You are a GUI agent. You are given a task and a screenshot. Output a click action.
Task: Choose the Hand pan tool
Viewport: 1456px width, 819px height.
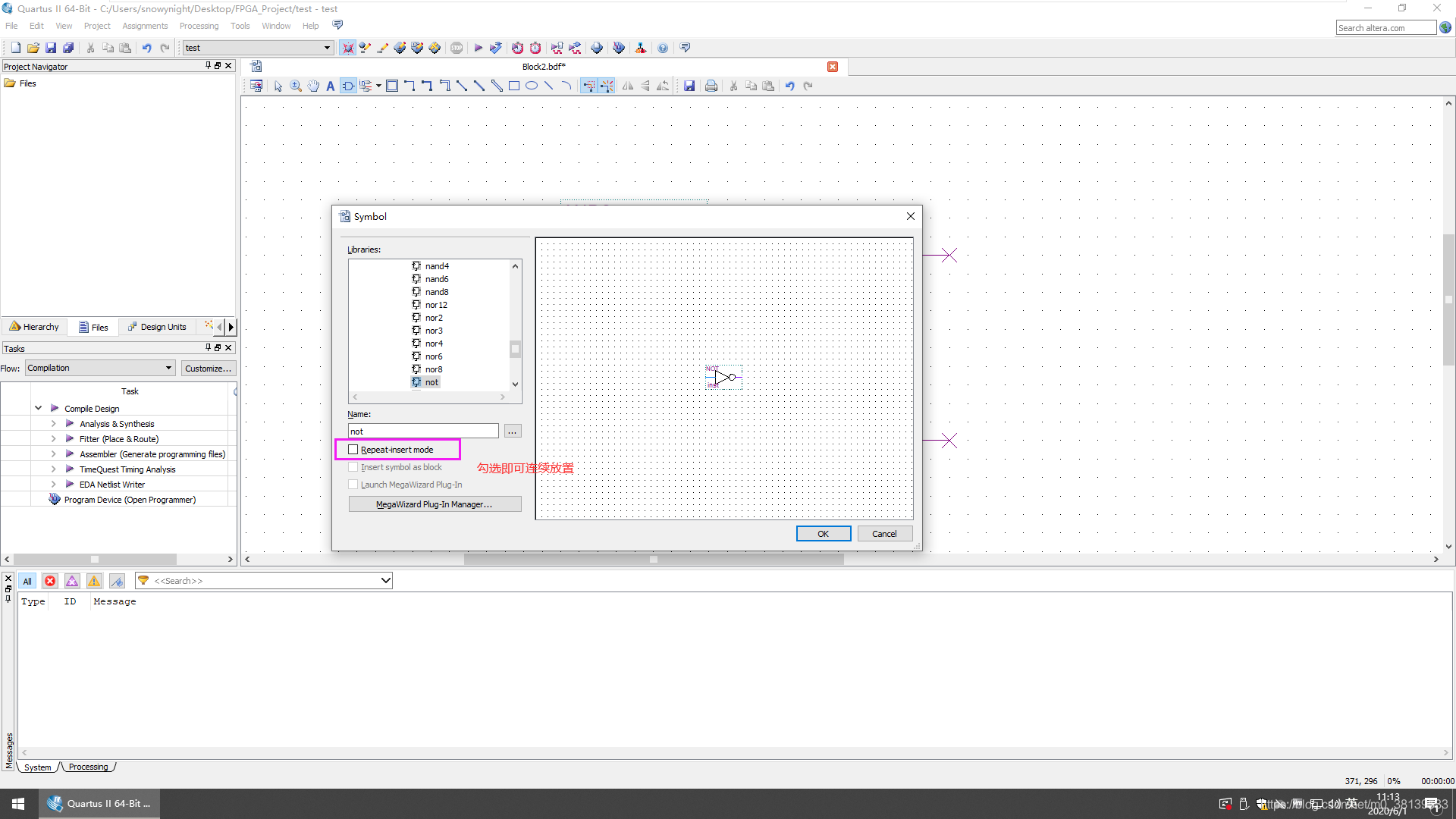(313, 86)
